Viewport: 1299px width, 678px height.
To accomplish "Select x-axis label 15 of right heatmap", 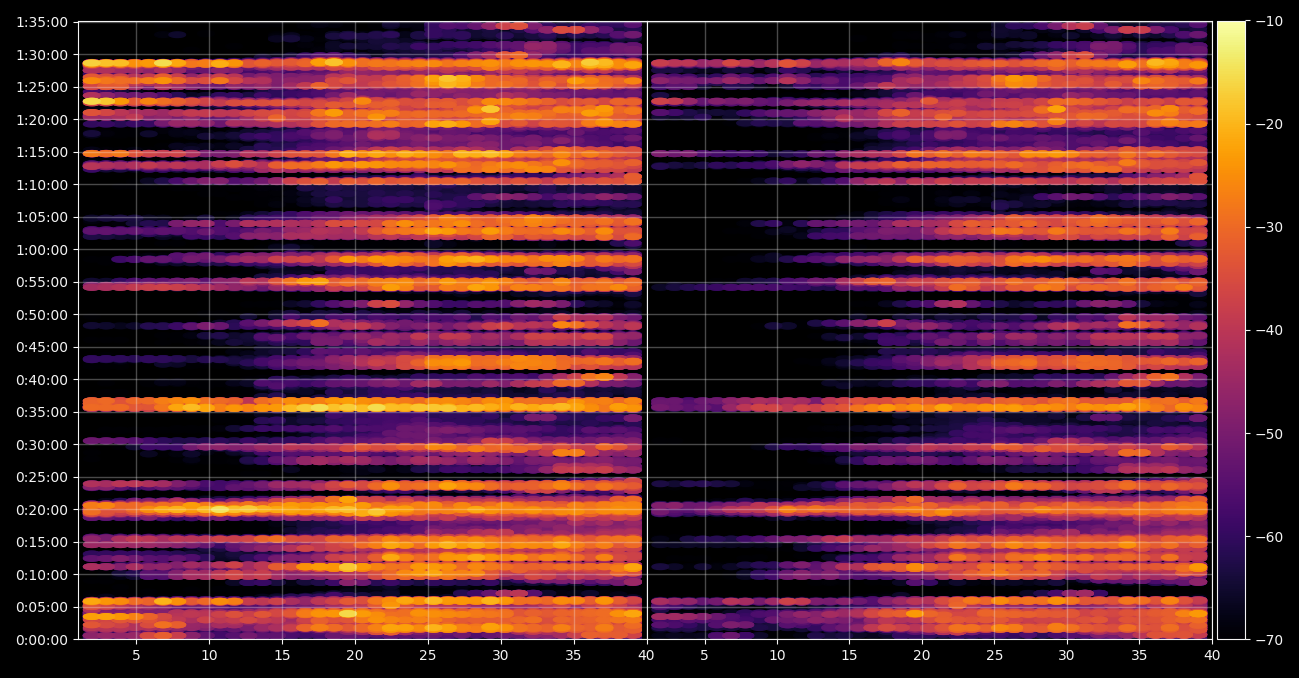I will [849, 655].
